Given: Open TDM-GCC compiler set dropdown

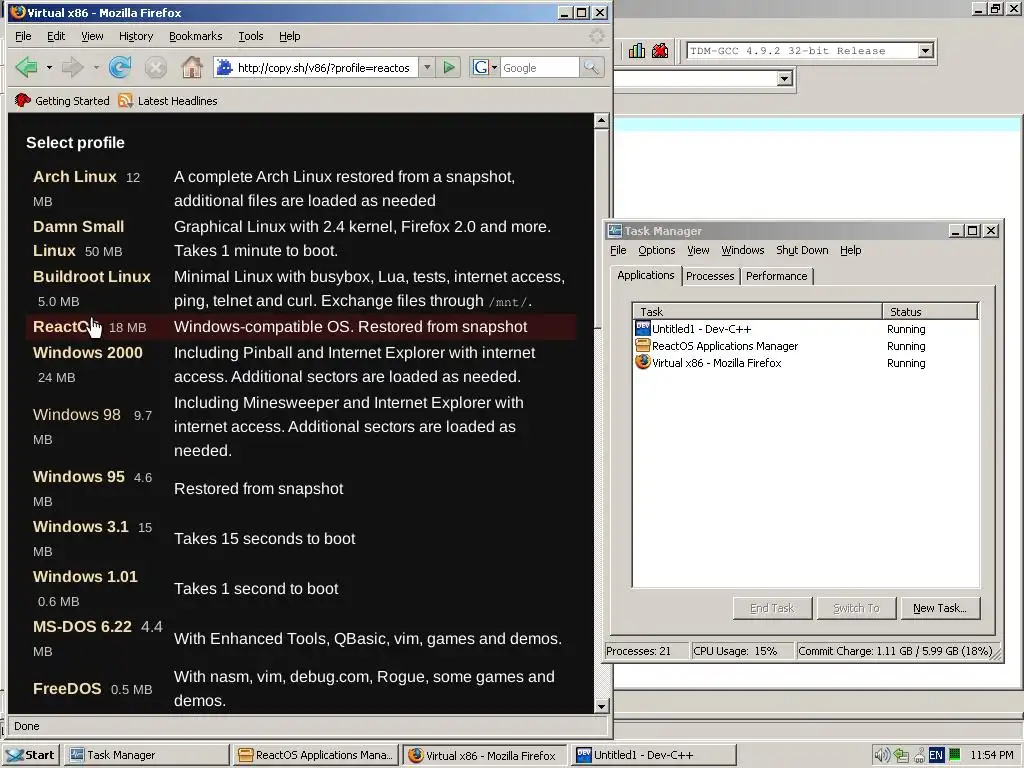Looking at the screenshot, I should point(925,50).
